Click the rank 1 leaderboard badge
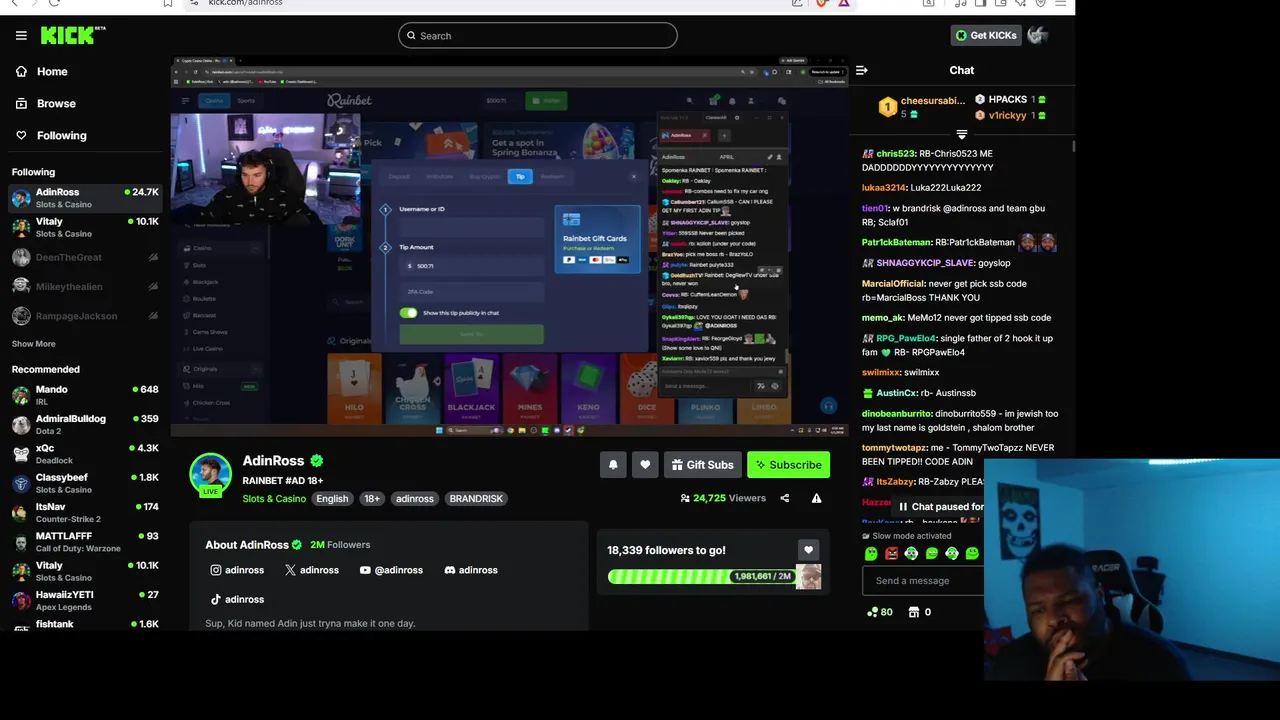This screenshot has width=1280, height=720. pos(887,107)
